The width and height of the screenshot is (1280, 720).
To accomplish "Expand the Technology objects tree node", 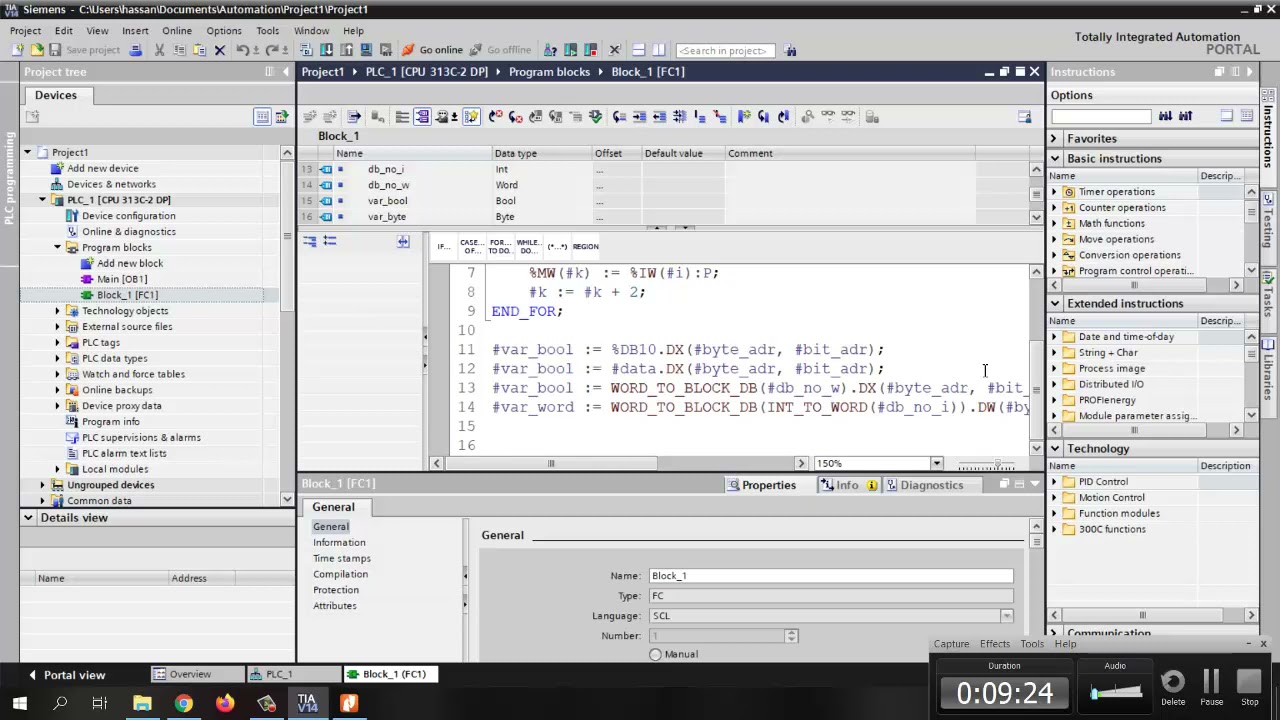I will pos(58,311).
